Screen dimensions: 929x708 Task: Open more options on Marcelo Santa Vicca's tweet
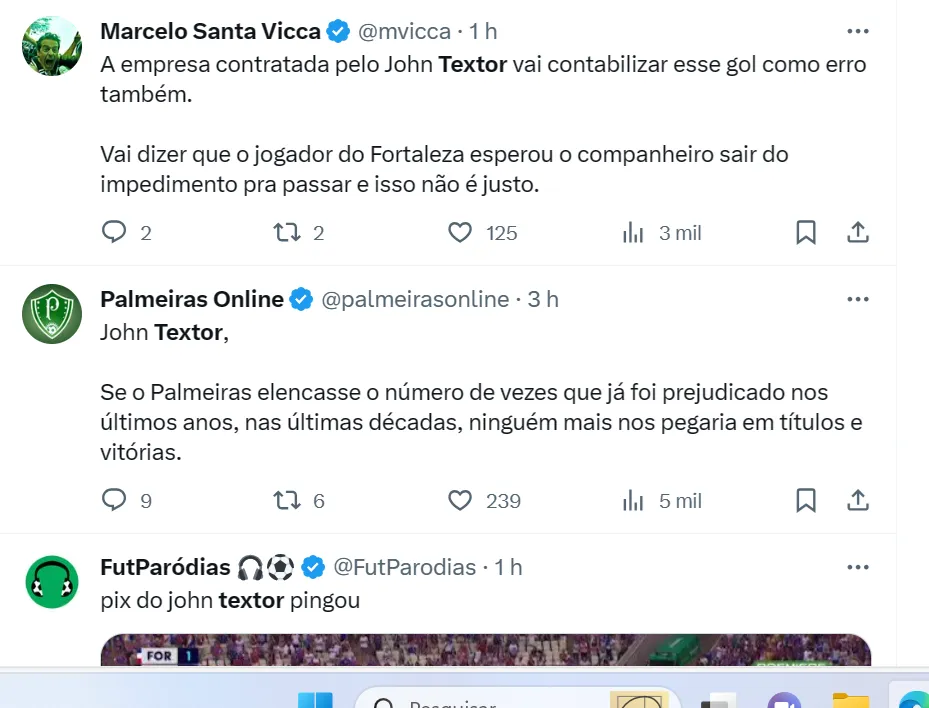(x=858, y=31)
